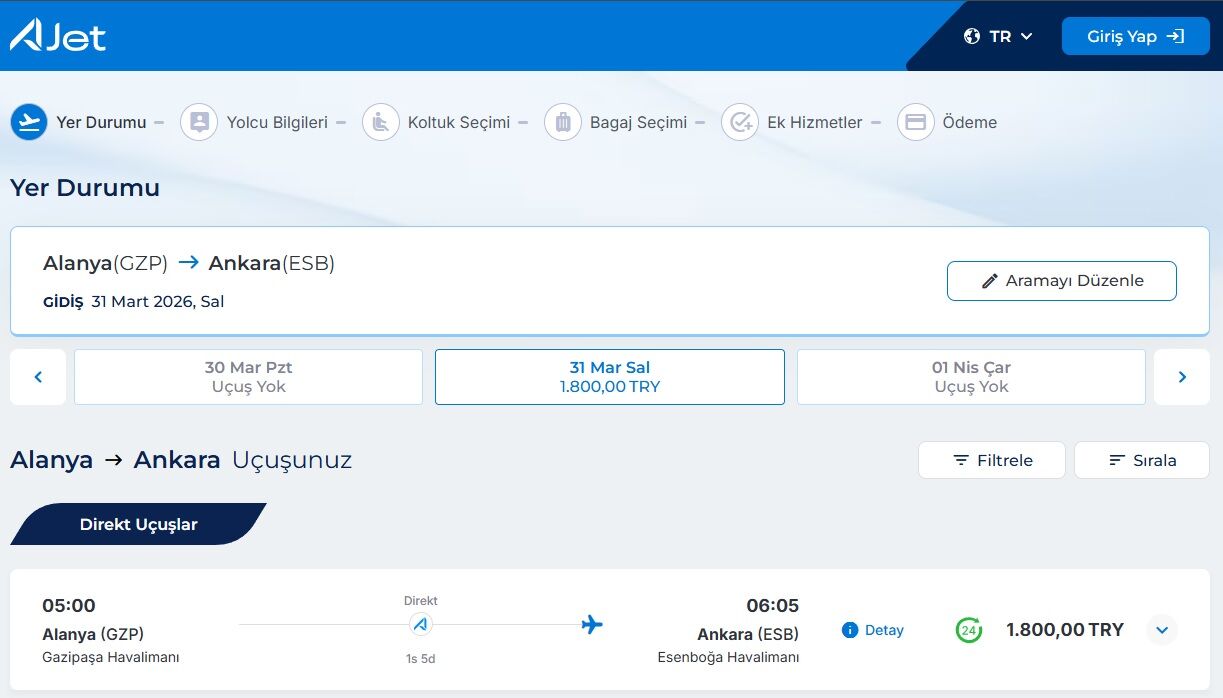Click the AJet logo in header
Viewport: 1223px width, 698px height.
click(58, 36)
